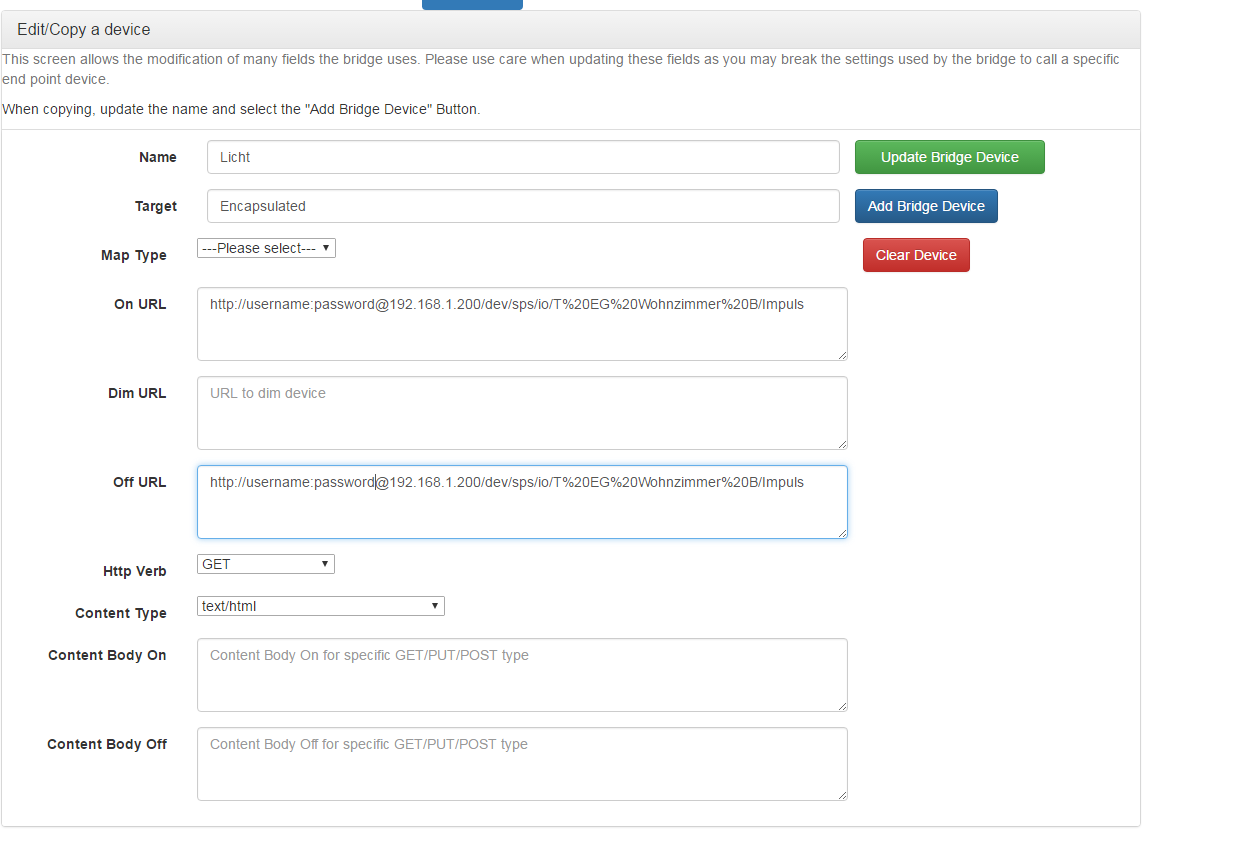
Task: Click the Add Bridge Device button
Action: pos(926,206)
